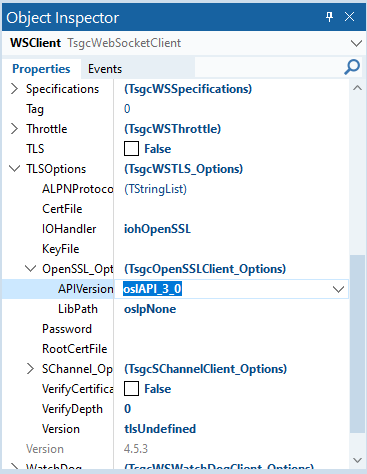Pin the Object Inspector panel
Screen dimensions: 367x474
[x=329, y=17]
